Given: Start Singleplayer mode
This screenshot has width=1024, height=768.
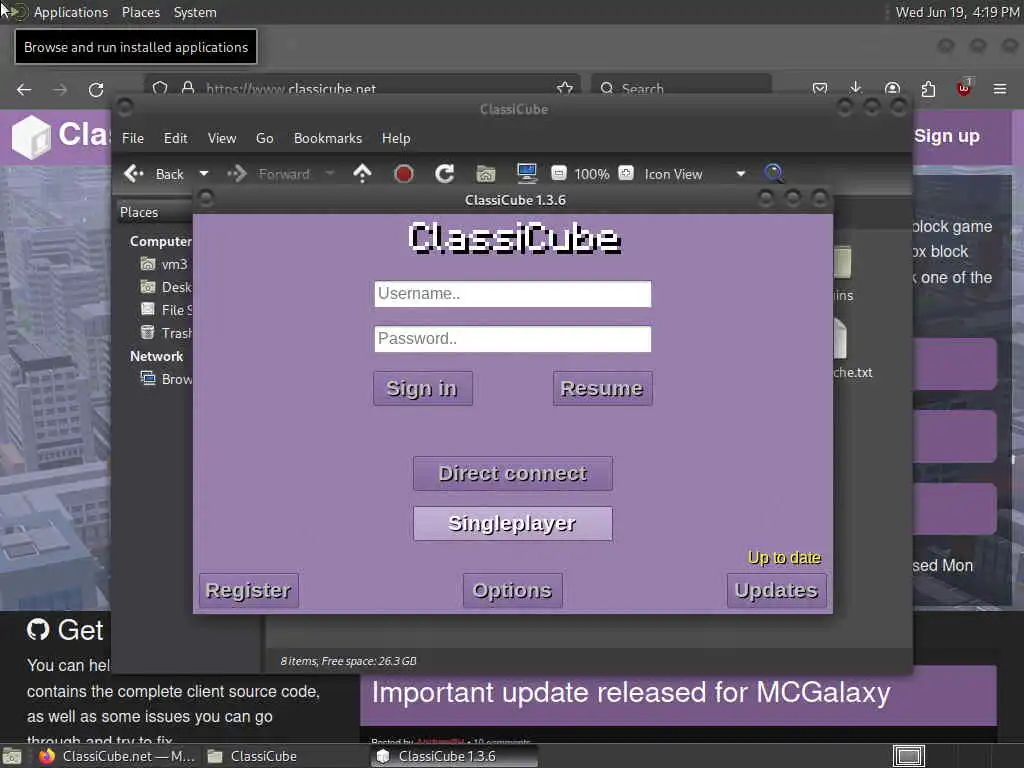Looking at the screenshot, I should (x=513, y=524).
